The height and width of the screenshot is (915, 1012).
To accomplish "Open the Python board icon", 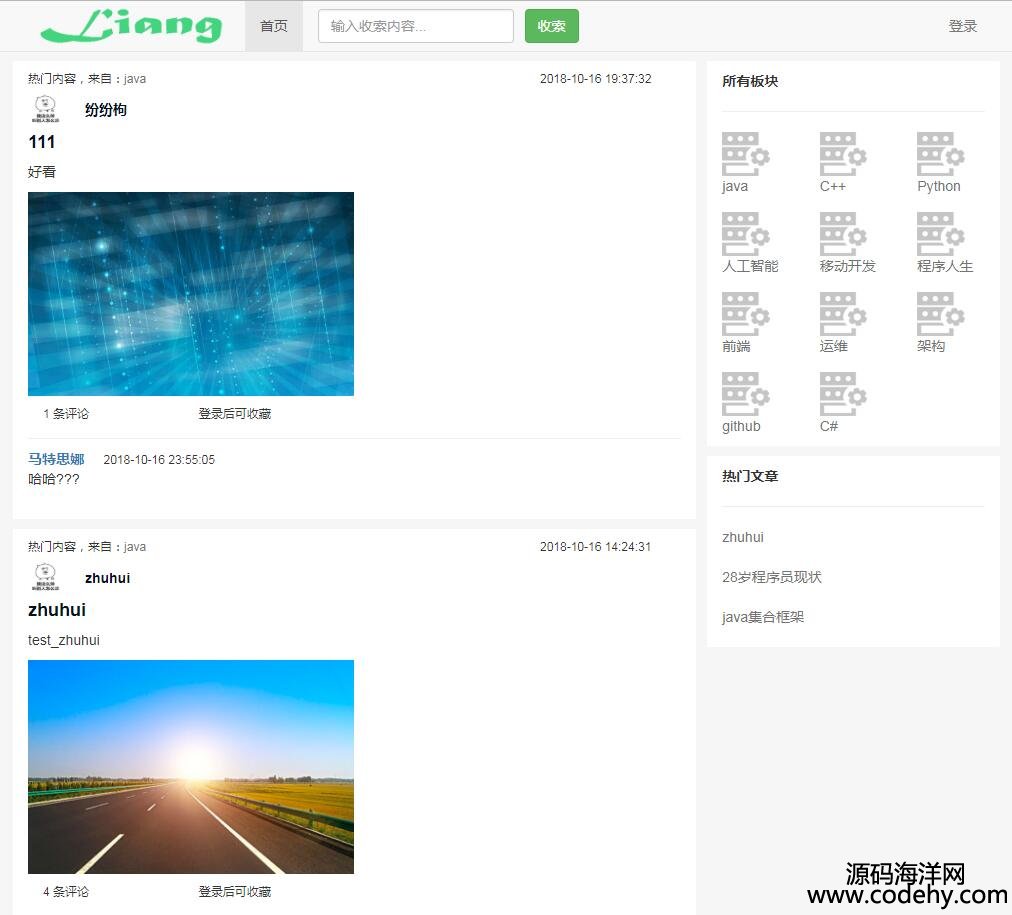I will [x=940, y=154].
